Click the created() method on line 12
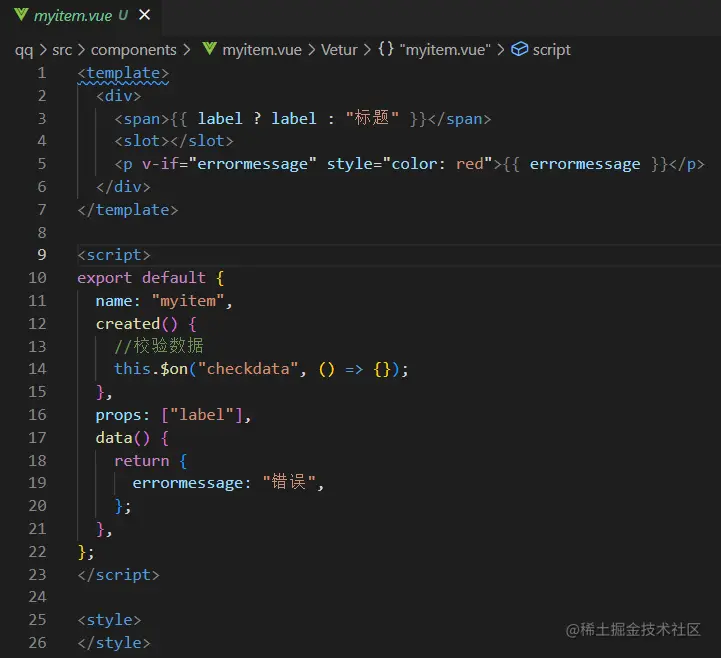This screenshot has width=721, height=658. click(137, 324)
